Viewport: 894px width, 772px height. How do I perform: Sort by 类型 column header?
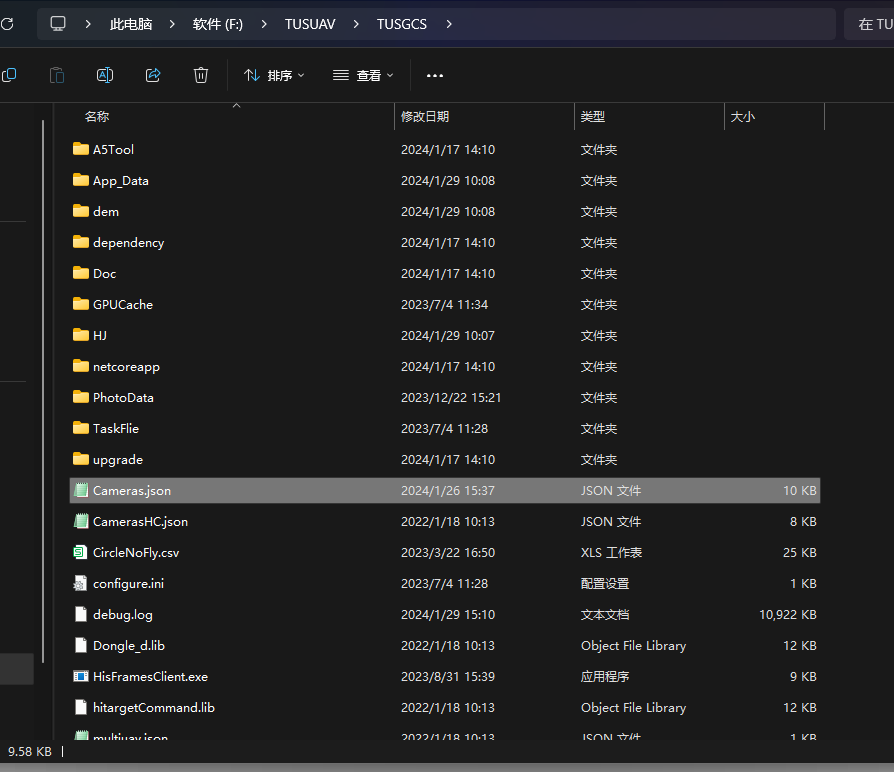(x=592, y=116)
